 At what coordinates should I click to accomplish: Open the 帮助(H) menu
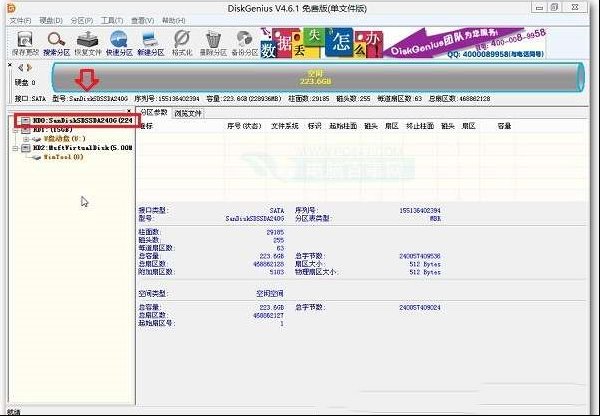173,20
